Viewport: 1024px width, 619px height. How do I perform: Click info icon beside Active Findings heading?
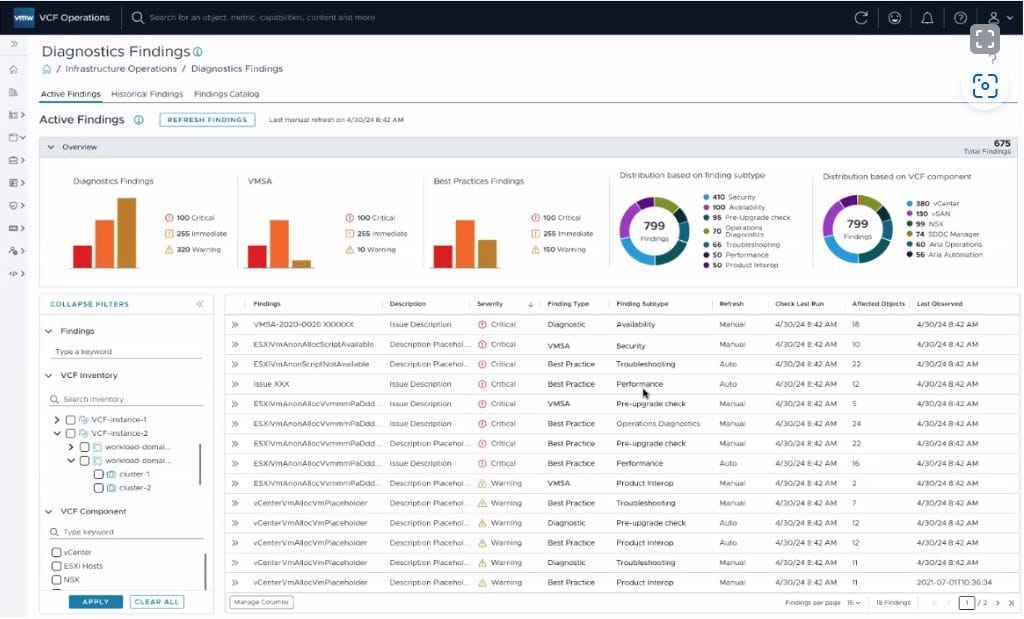pyautogui.click(x=138, y=120)
